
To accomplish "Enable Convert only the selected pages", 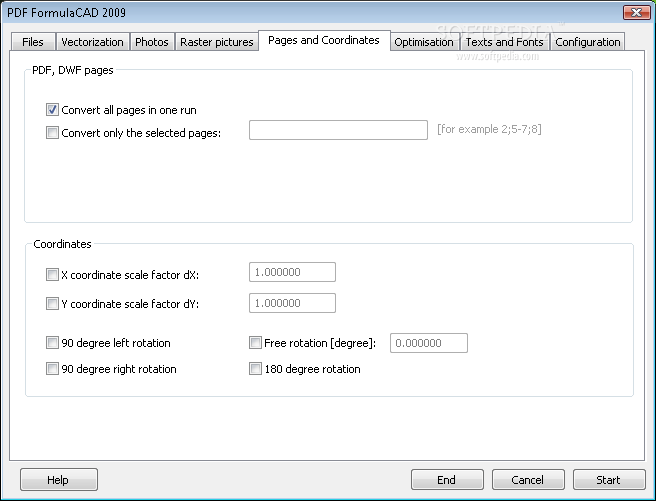I will coord(52,133).
